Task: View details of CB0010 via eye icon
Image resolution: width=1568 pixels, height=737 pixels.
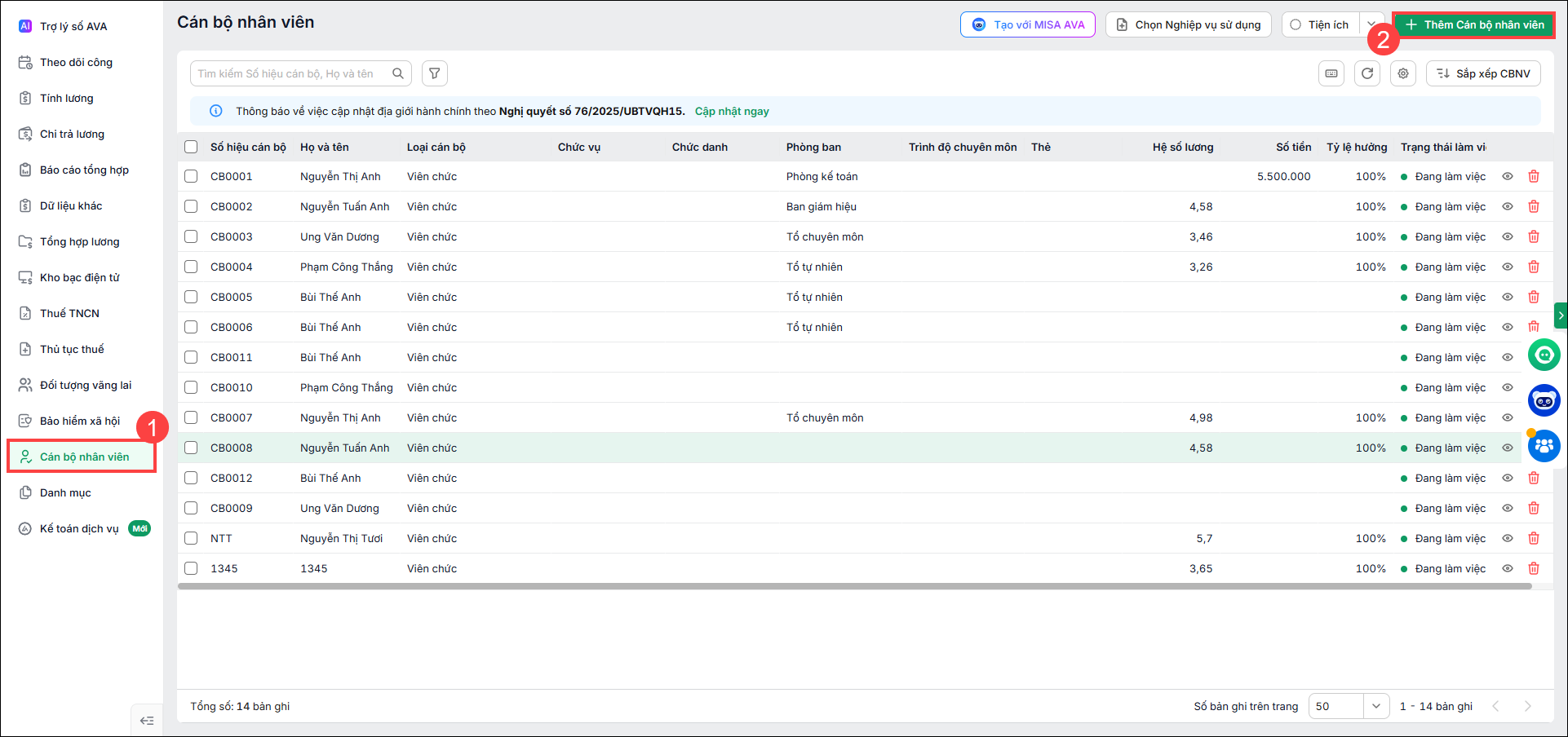Action: (x=1508, y=387)
